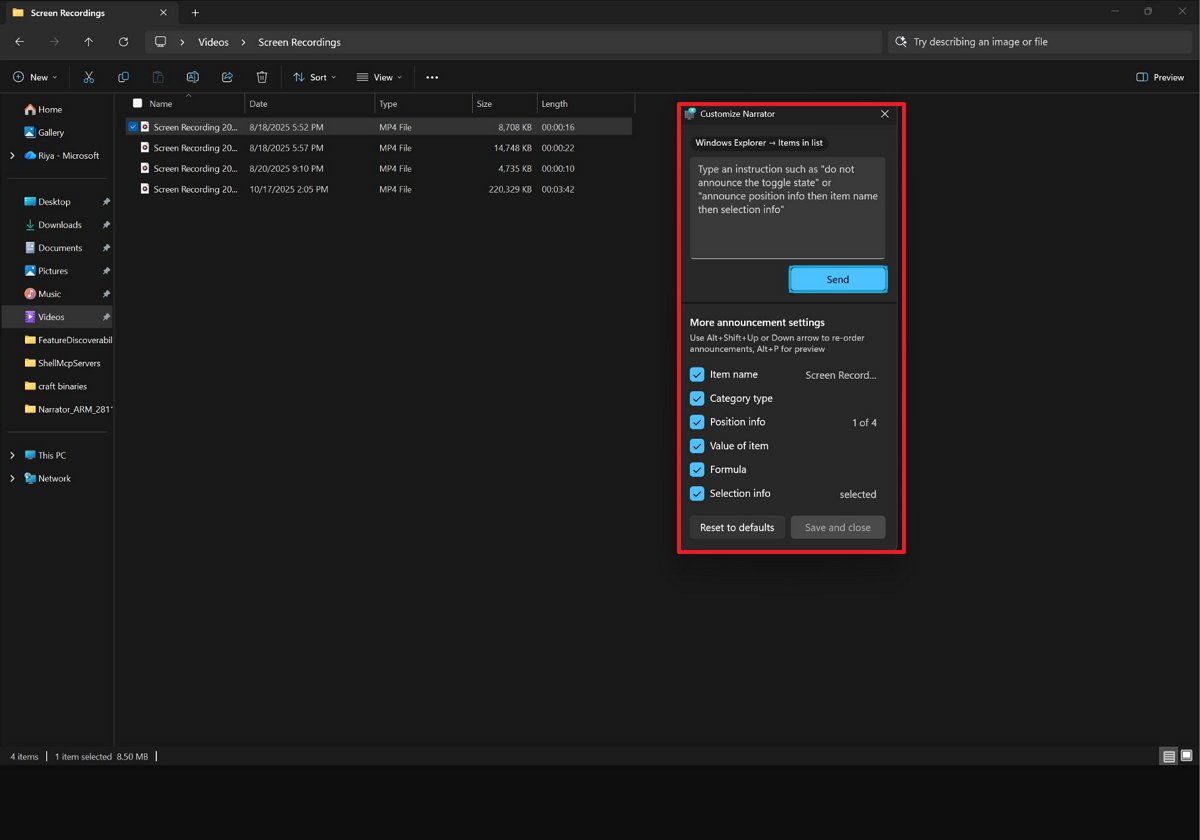
Task: Click Reset to defaults in Customize Narrator
Action: 737,527
